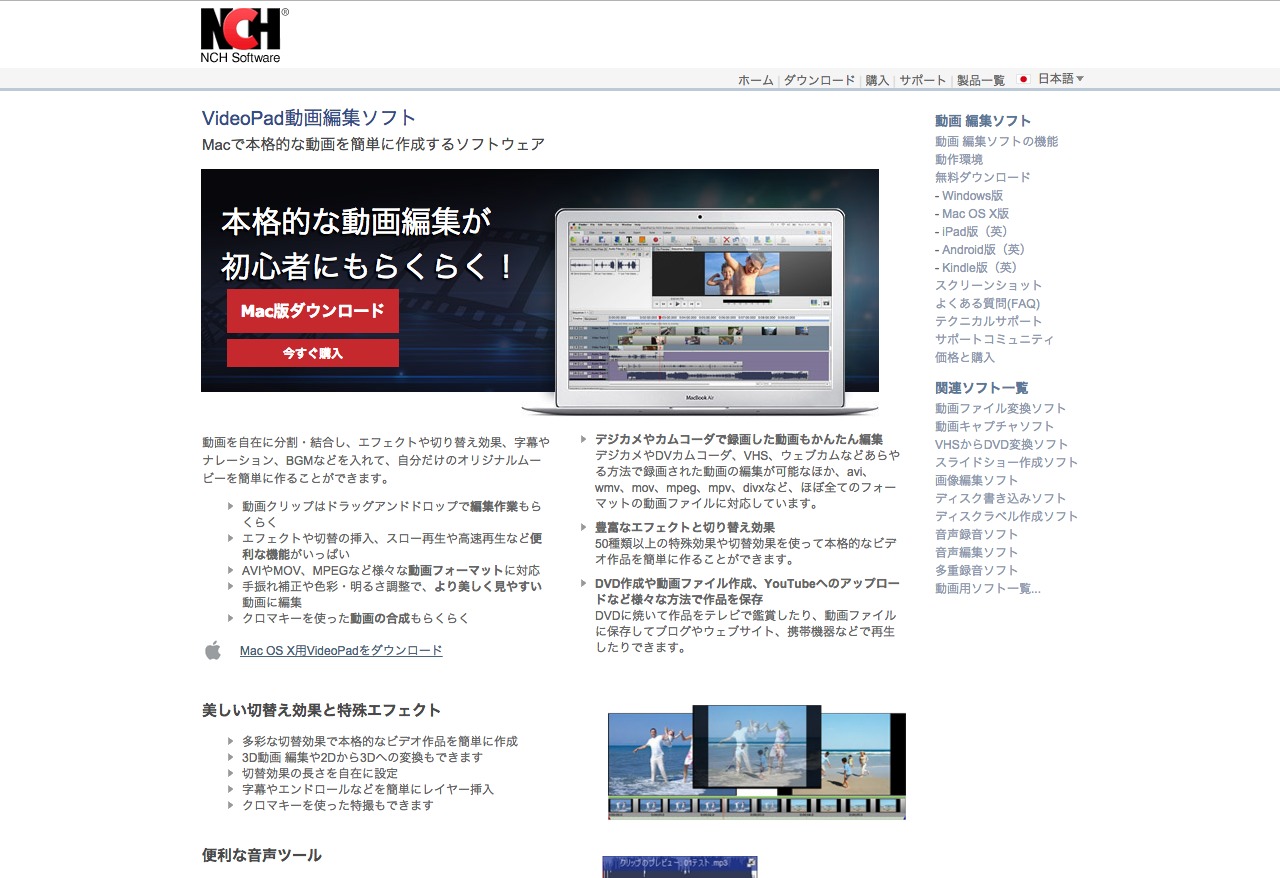This screenshot has height=878, width=1280.
Task: Open the 製品一覧 menu item
Action: 981,80
